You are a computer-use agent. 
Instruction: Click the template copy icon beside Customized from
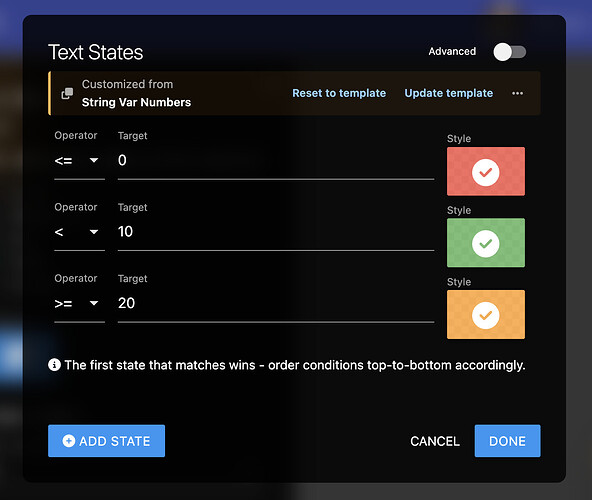67,93
